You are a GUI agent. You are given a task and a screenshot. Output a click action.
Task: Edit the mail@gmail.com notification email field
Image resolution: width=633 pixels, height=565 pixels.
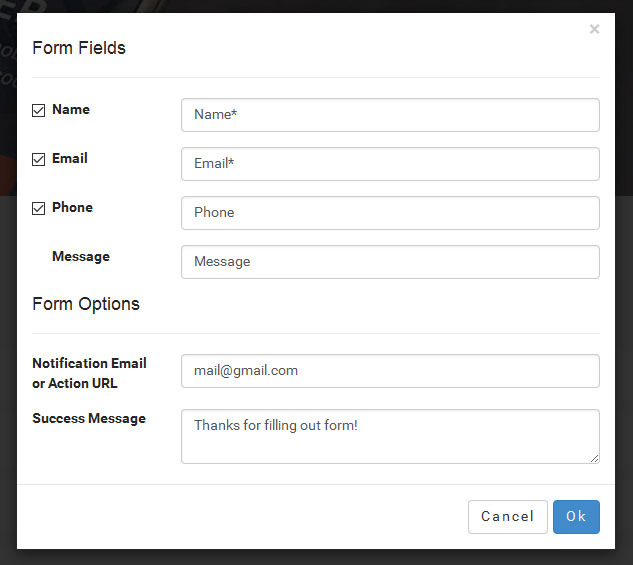click(x=390, y=371)
